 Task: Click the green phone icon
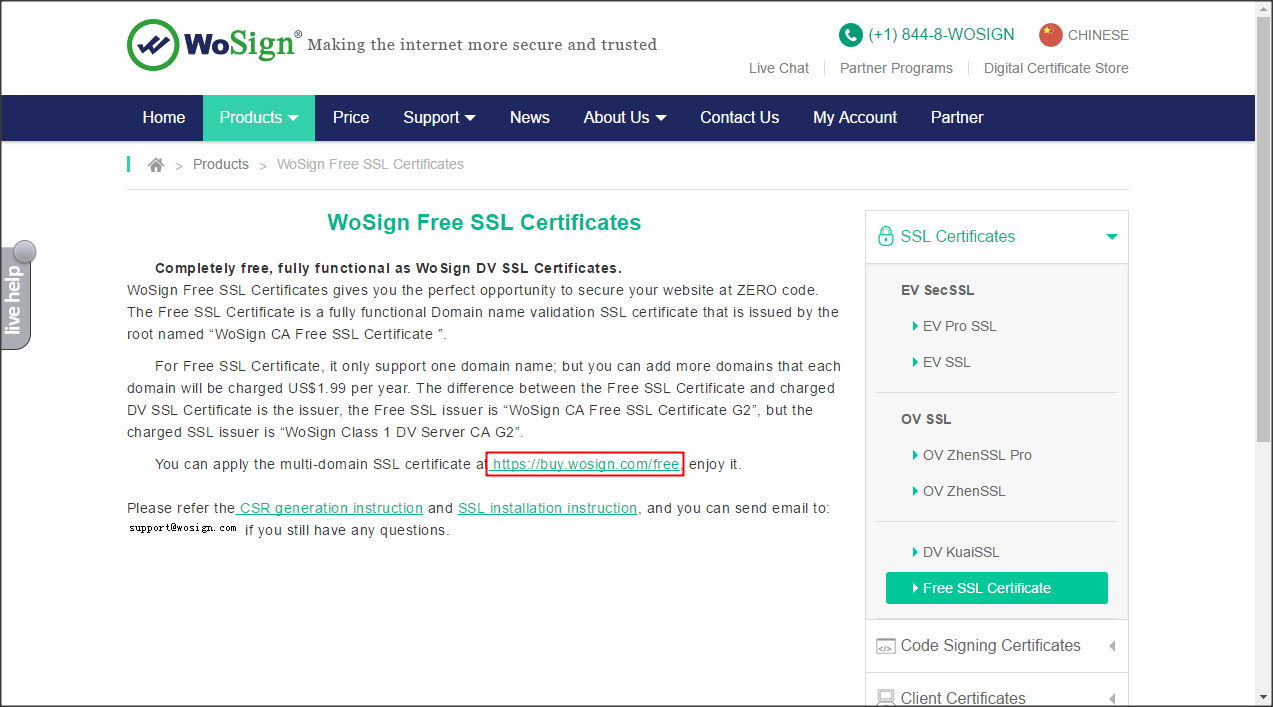[x=850, y=35]
